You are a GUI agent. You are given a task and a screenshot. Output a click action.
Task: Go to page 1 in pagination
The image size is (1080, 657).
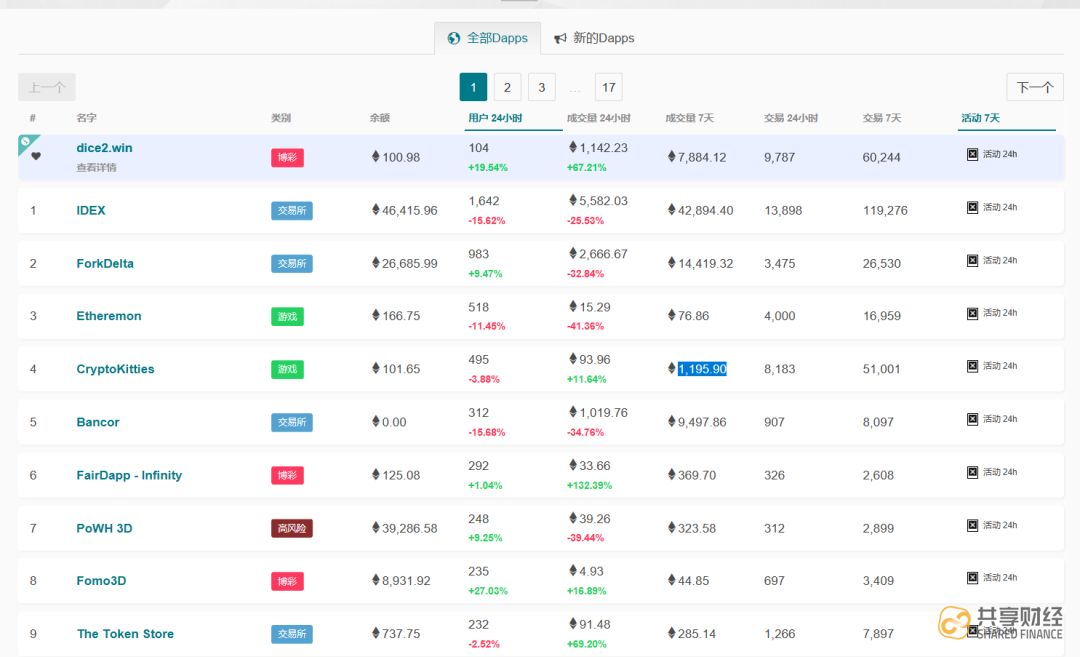[473, 87]
